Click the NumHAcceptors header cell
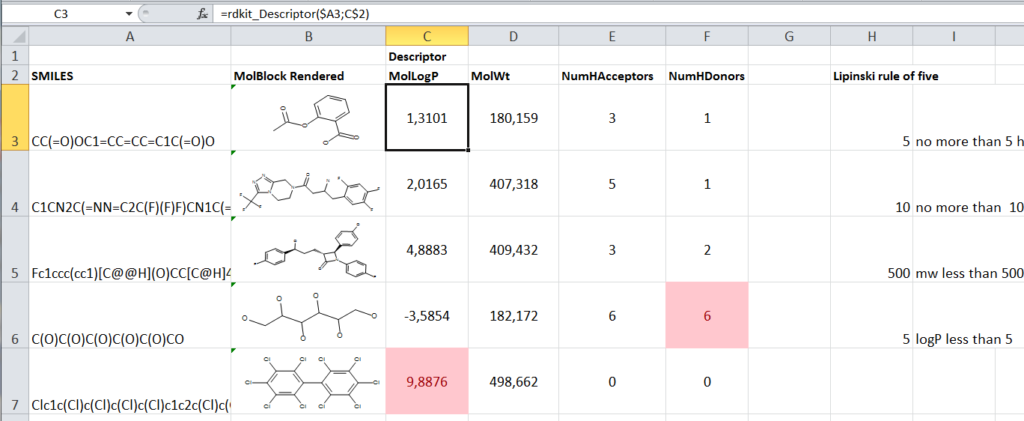 tap(611, 75)
